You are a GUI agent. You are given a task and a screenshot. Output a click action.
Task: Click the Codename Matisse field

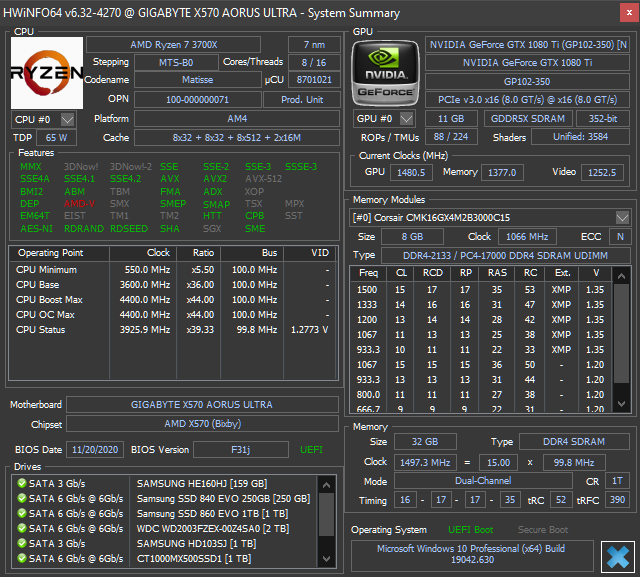point(198,80)
